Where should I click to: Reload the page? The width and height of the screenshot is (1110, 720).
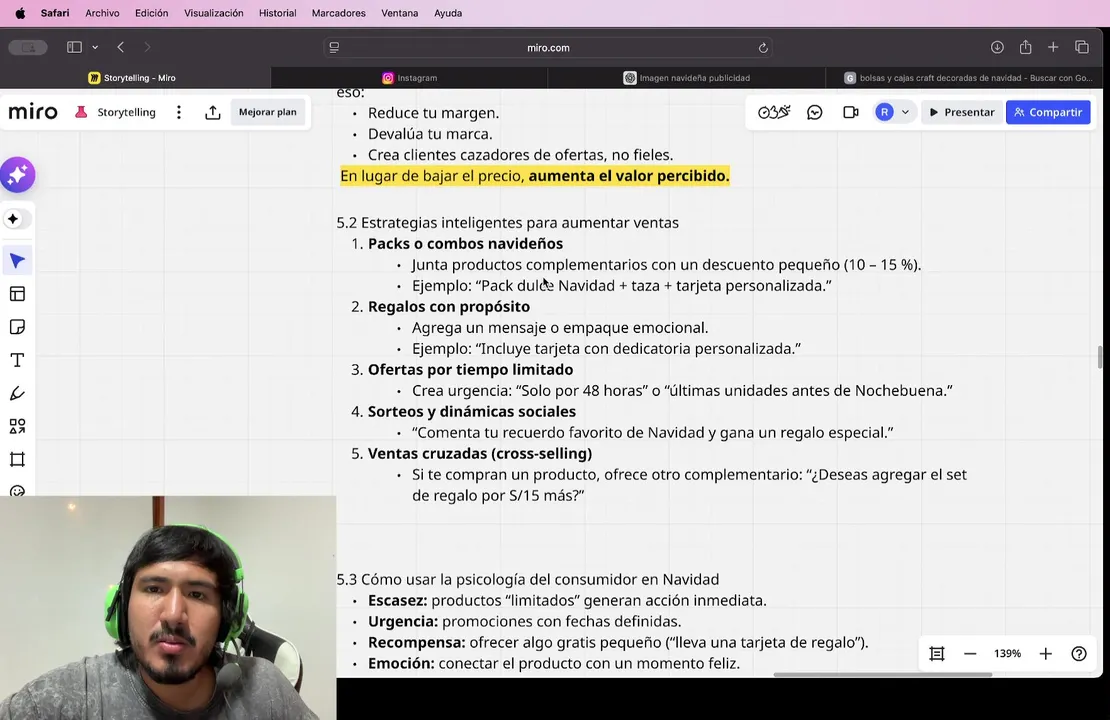click(763, 47)
